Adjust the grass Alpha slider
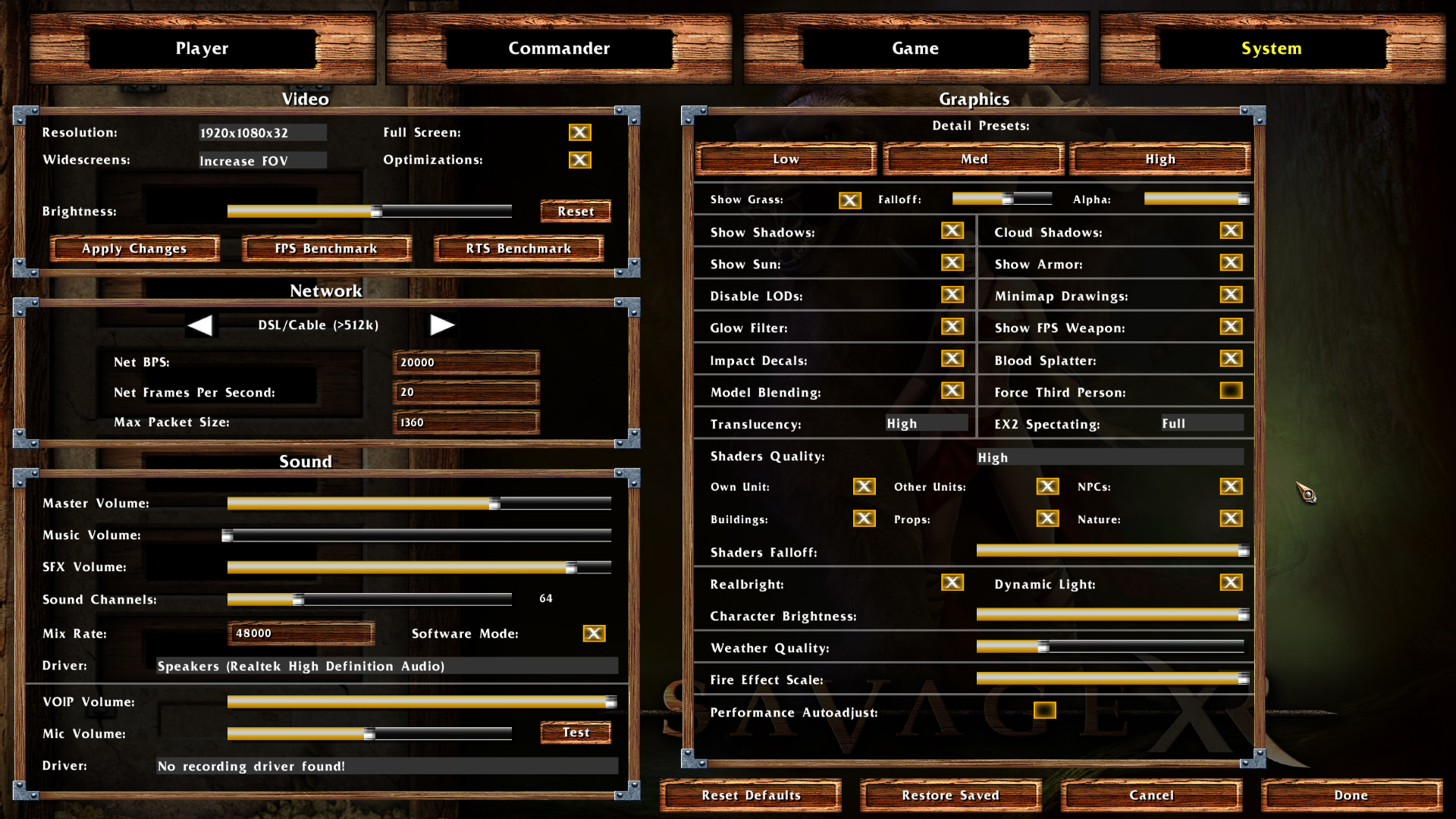 click(1196, 199)
